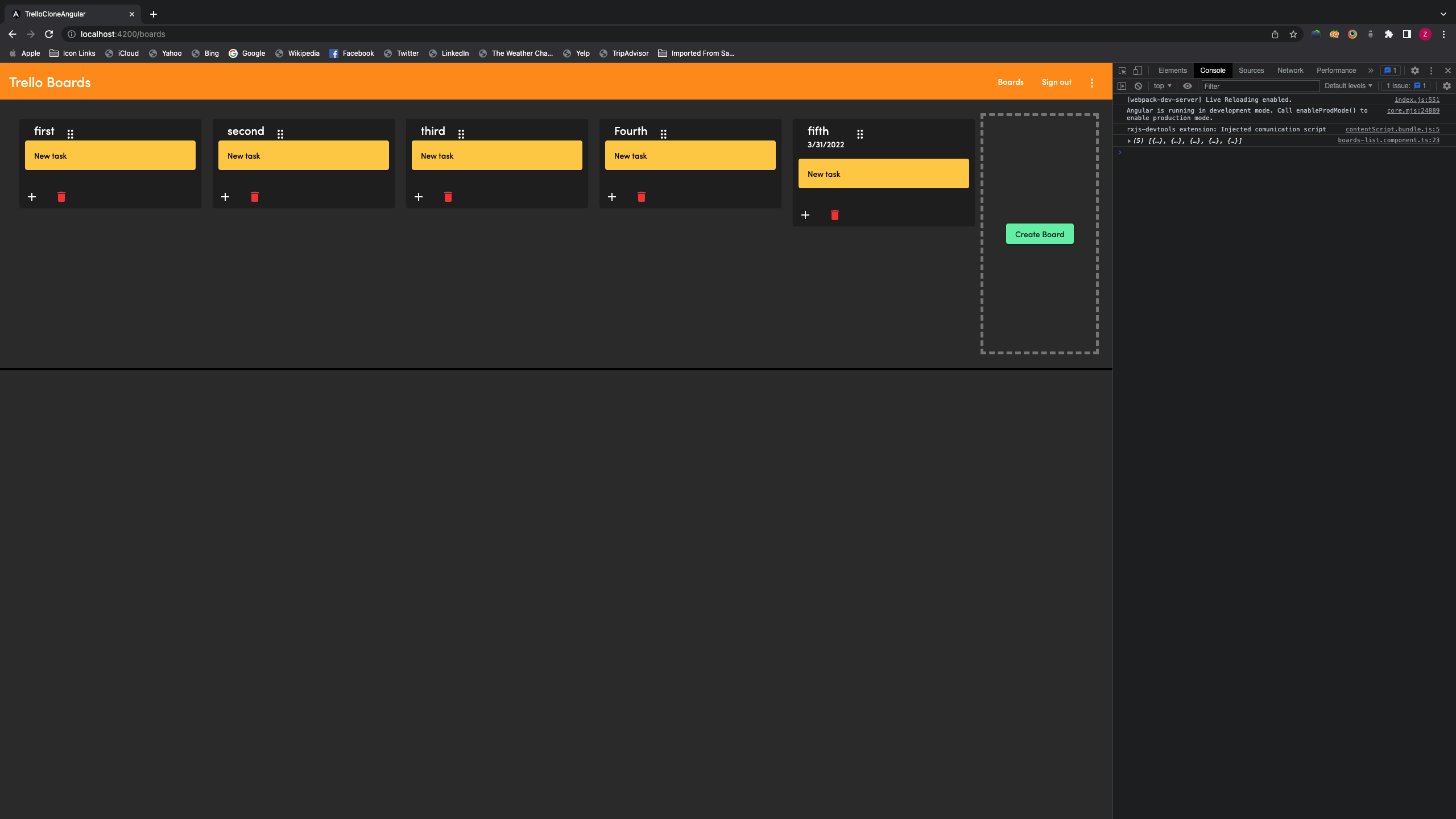The width and height of the screenshot is (1456, 819).
Task: Toggle the live expression eye icon
Action: point(1188,86)
